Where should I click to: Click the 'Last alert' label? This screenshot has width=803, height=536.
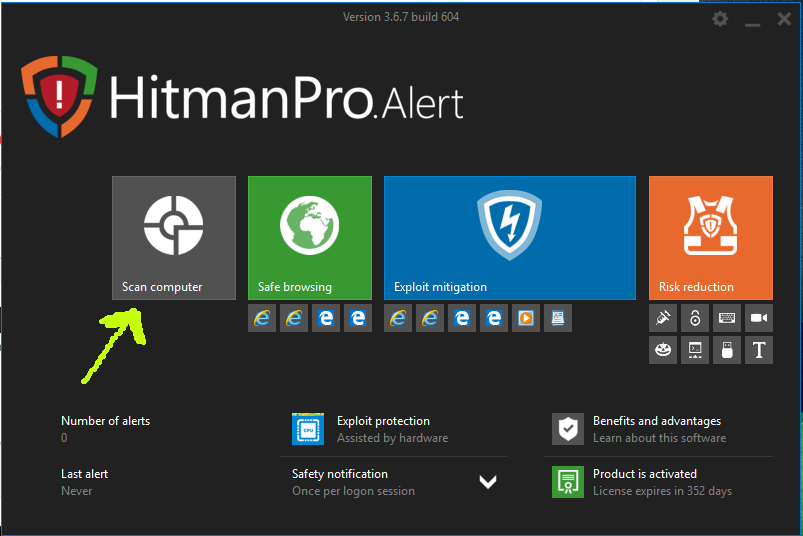84,474
